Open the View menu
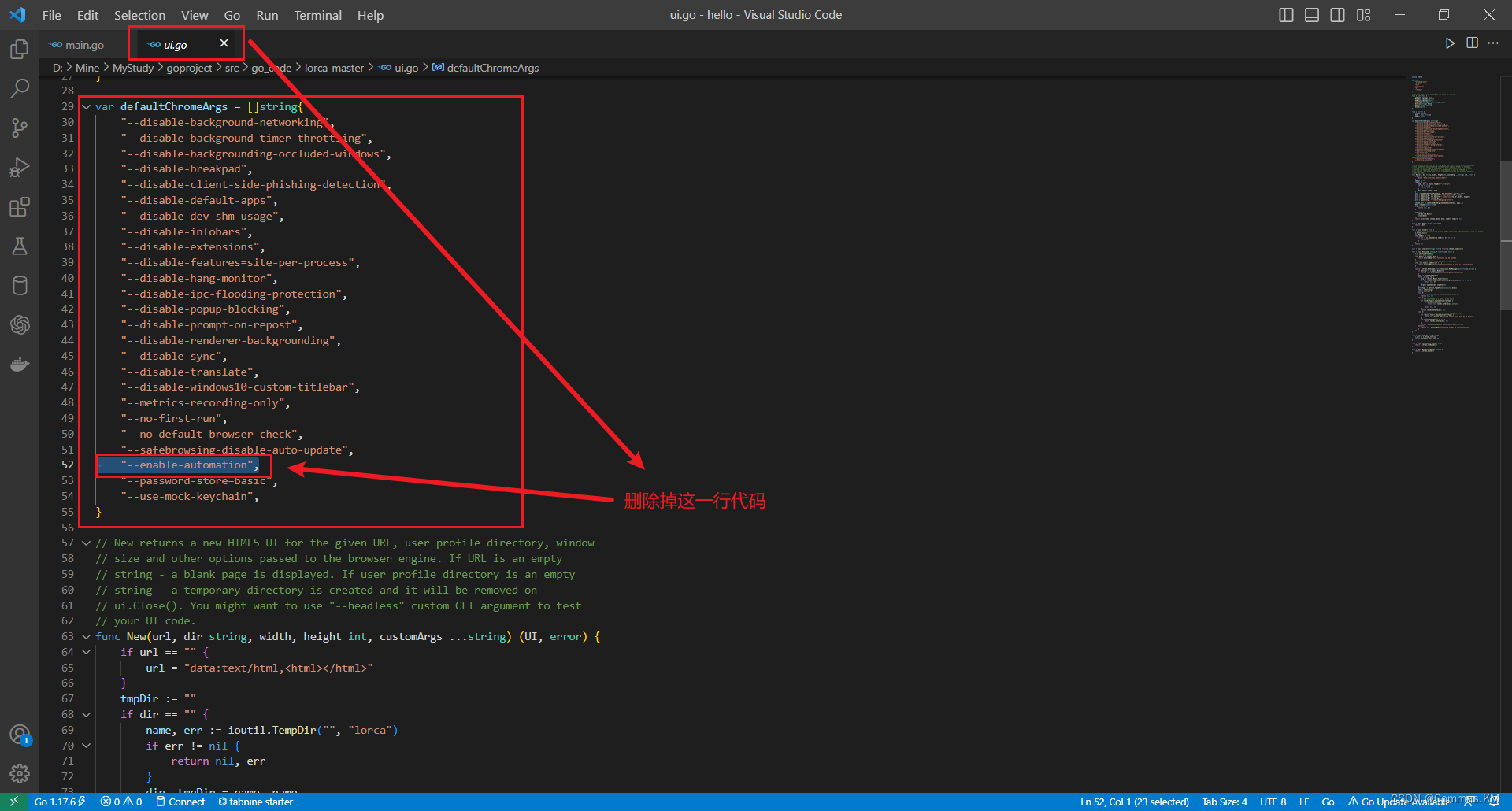This screenshot has height=811, width=1512. pos(195,15)
